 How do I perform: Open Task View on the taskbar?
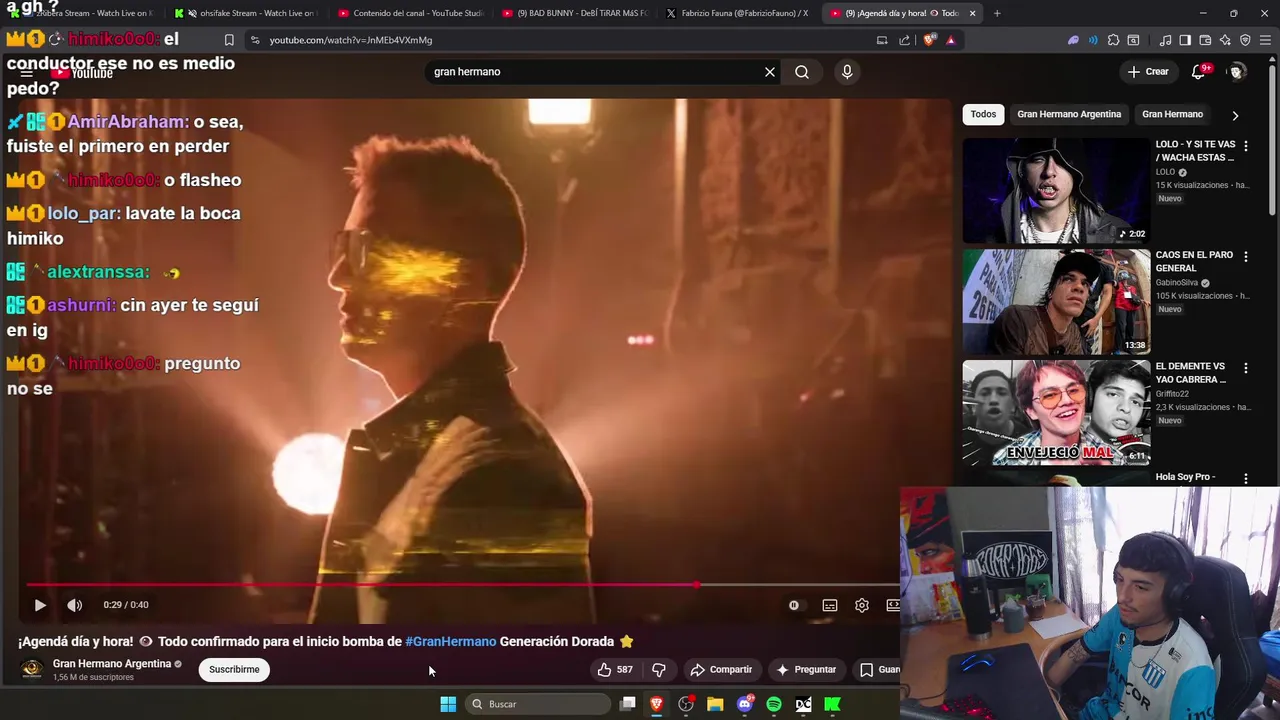point(627,704)
